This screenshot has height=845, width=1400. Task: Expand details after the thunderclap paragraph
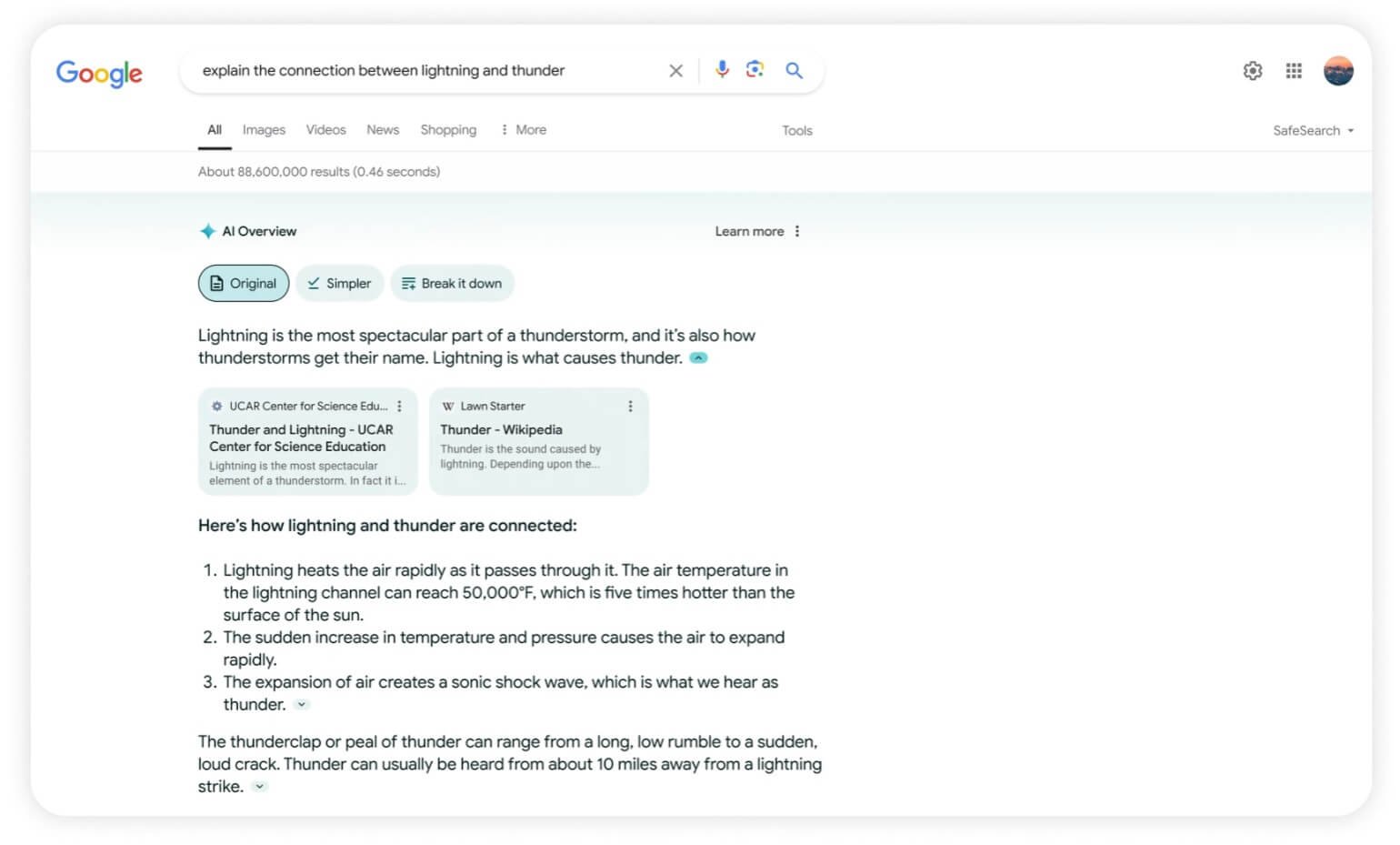(x=259, y=786)
